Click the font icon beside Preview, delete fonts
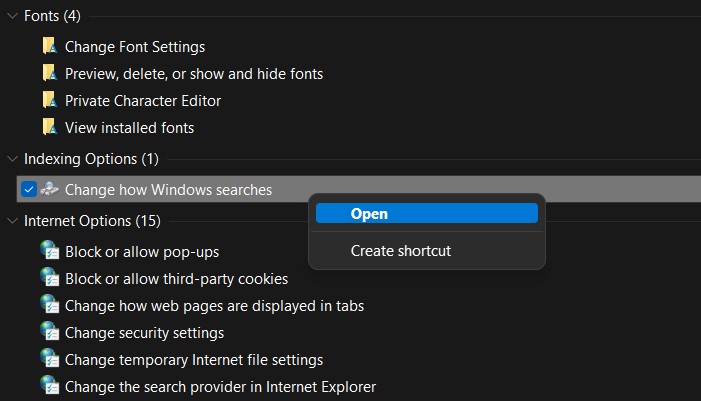 pos(50,73)
